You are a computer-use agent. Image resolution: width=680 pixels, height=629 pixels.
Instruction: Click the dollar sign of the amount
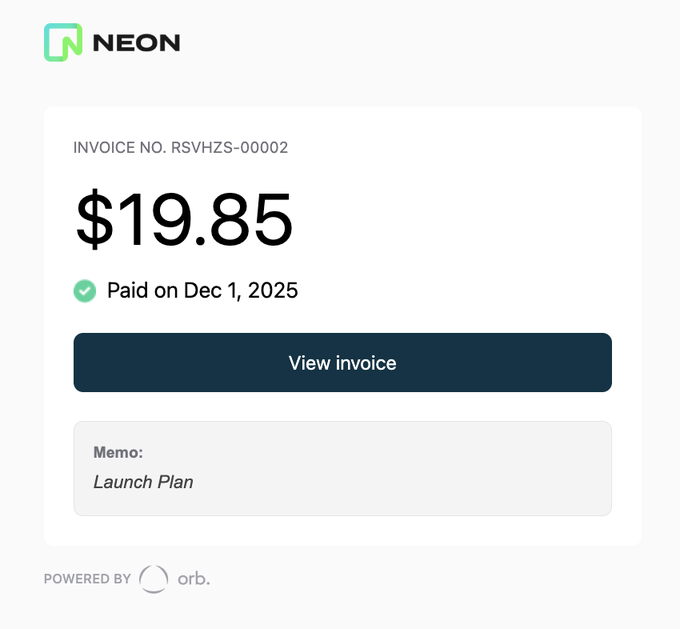pyautogui.click(x=95, y=219)
